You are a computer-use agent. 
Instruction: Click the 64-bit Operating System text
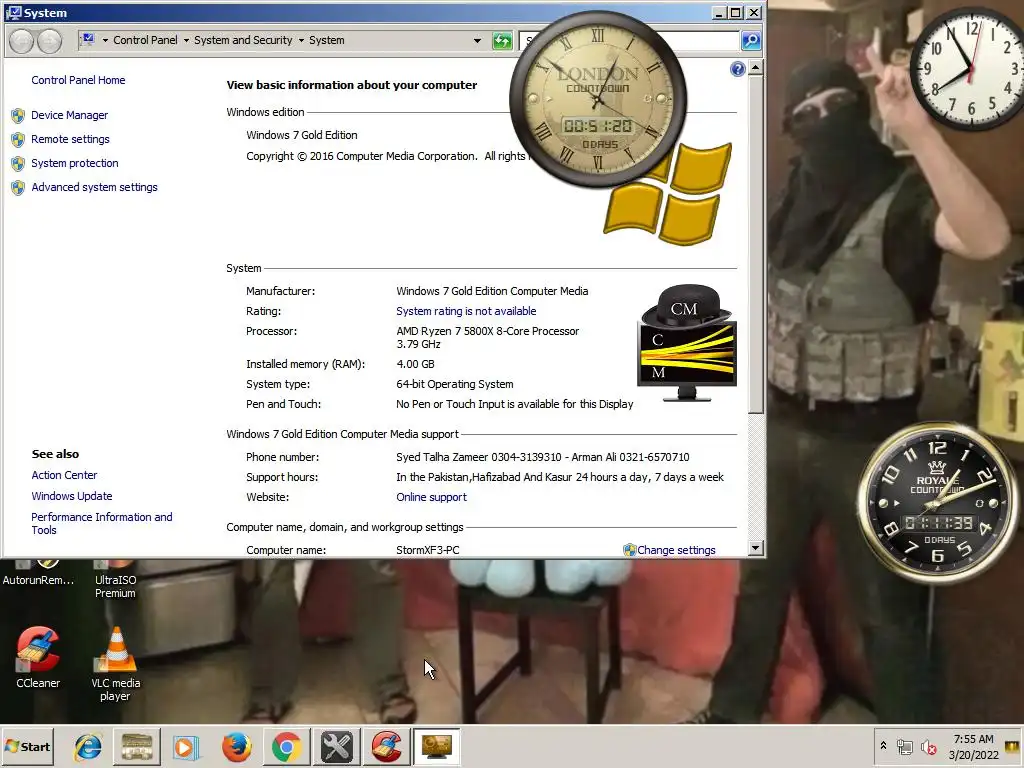click(455, 384)
